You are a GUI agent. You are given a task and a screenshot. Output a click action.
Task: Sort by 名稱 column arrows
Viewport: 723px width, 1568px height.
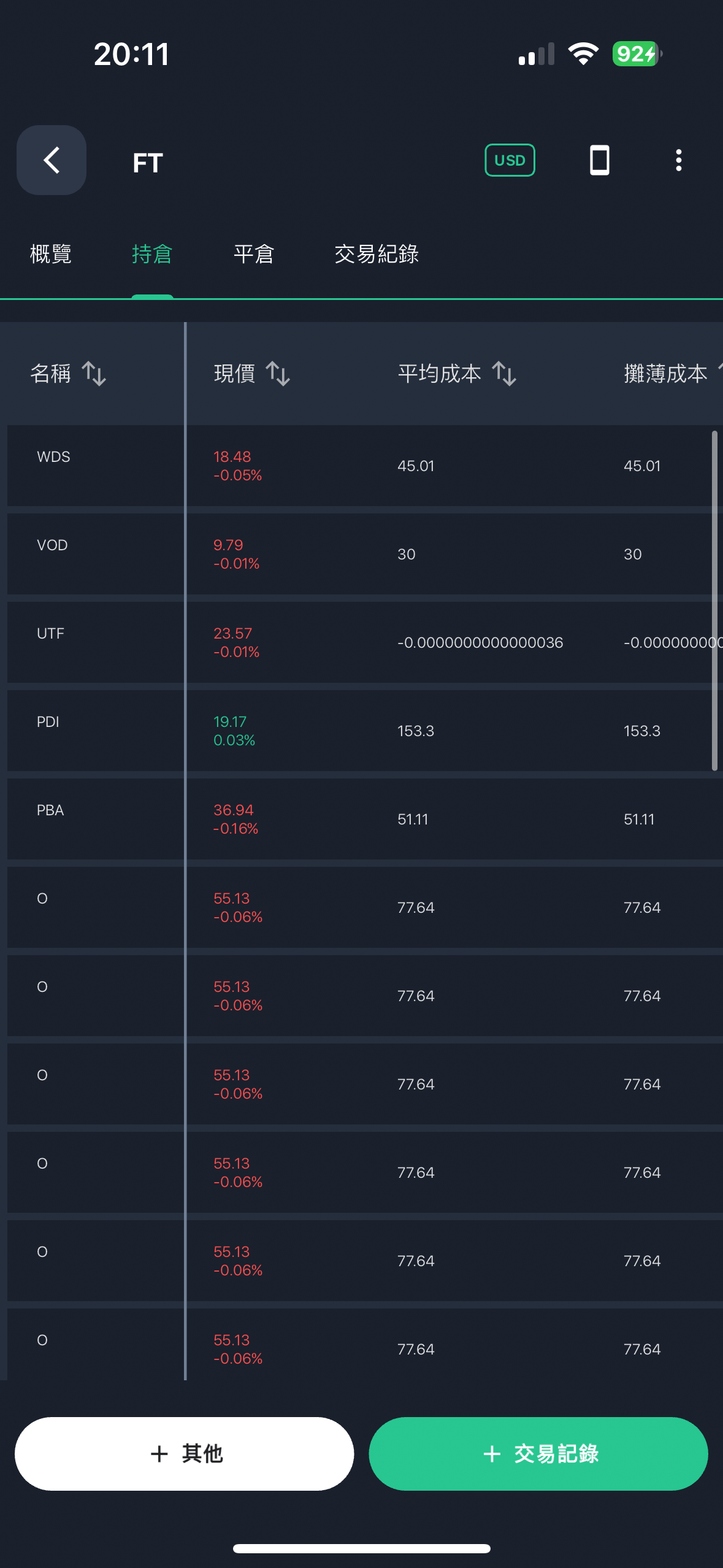coord(94,373)
